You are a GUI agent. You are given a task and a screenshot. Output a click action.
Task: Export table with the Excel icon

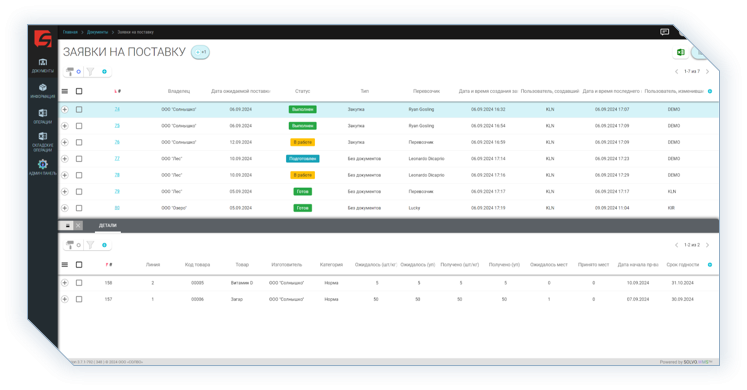click(x=680, y=52)
